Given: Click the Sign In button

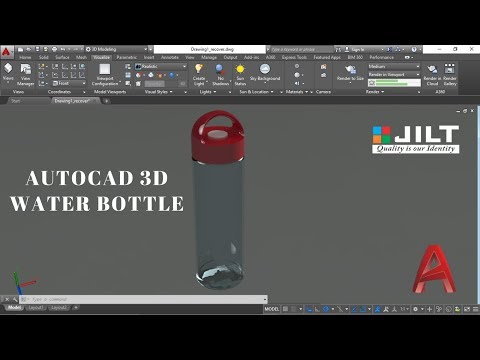Looking at the screenshot, I should pos(357,49).
